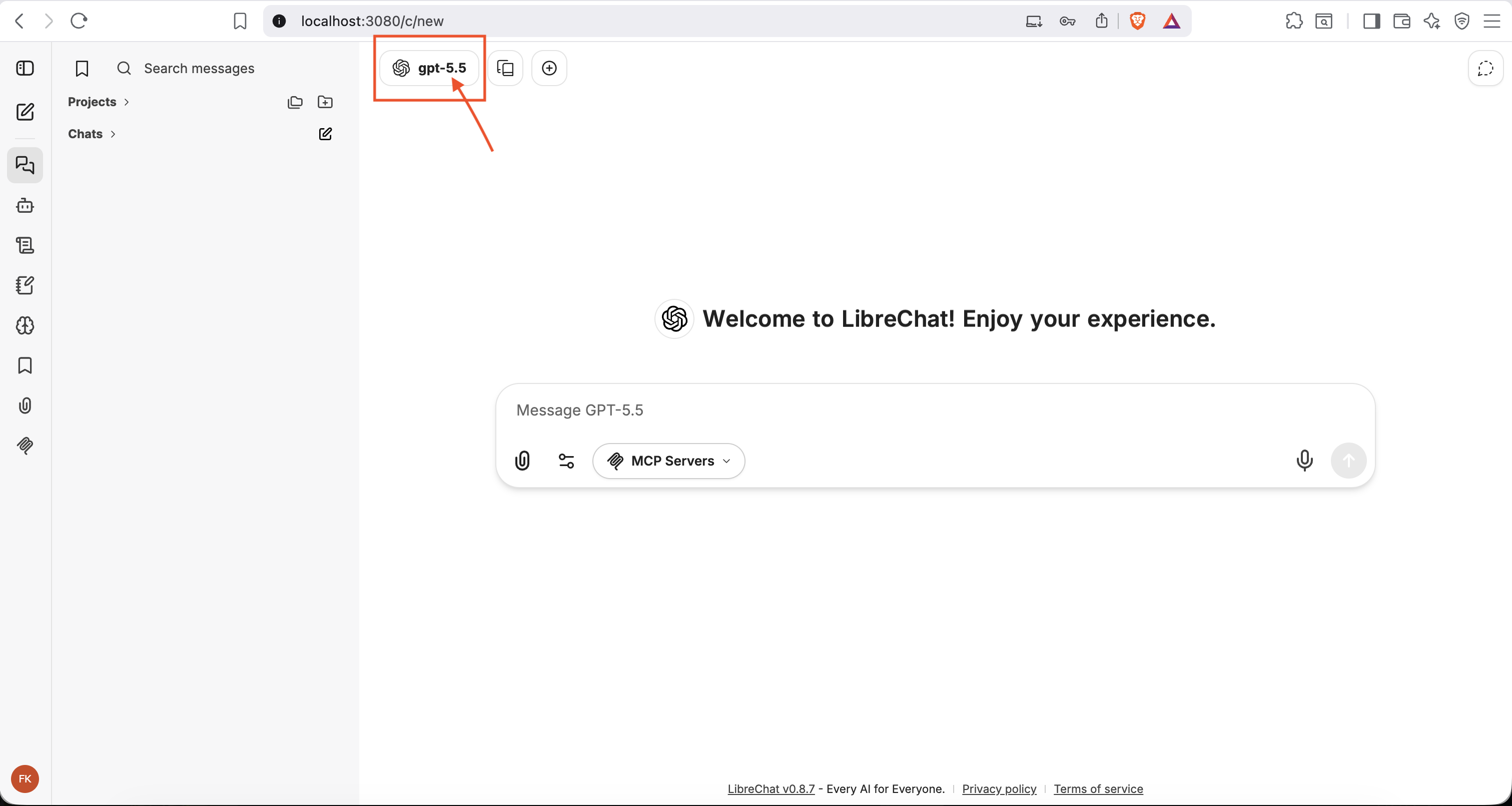Click the circled plus button in header
This screenshot has width=1512, height=806.
point(549,68)
